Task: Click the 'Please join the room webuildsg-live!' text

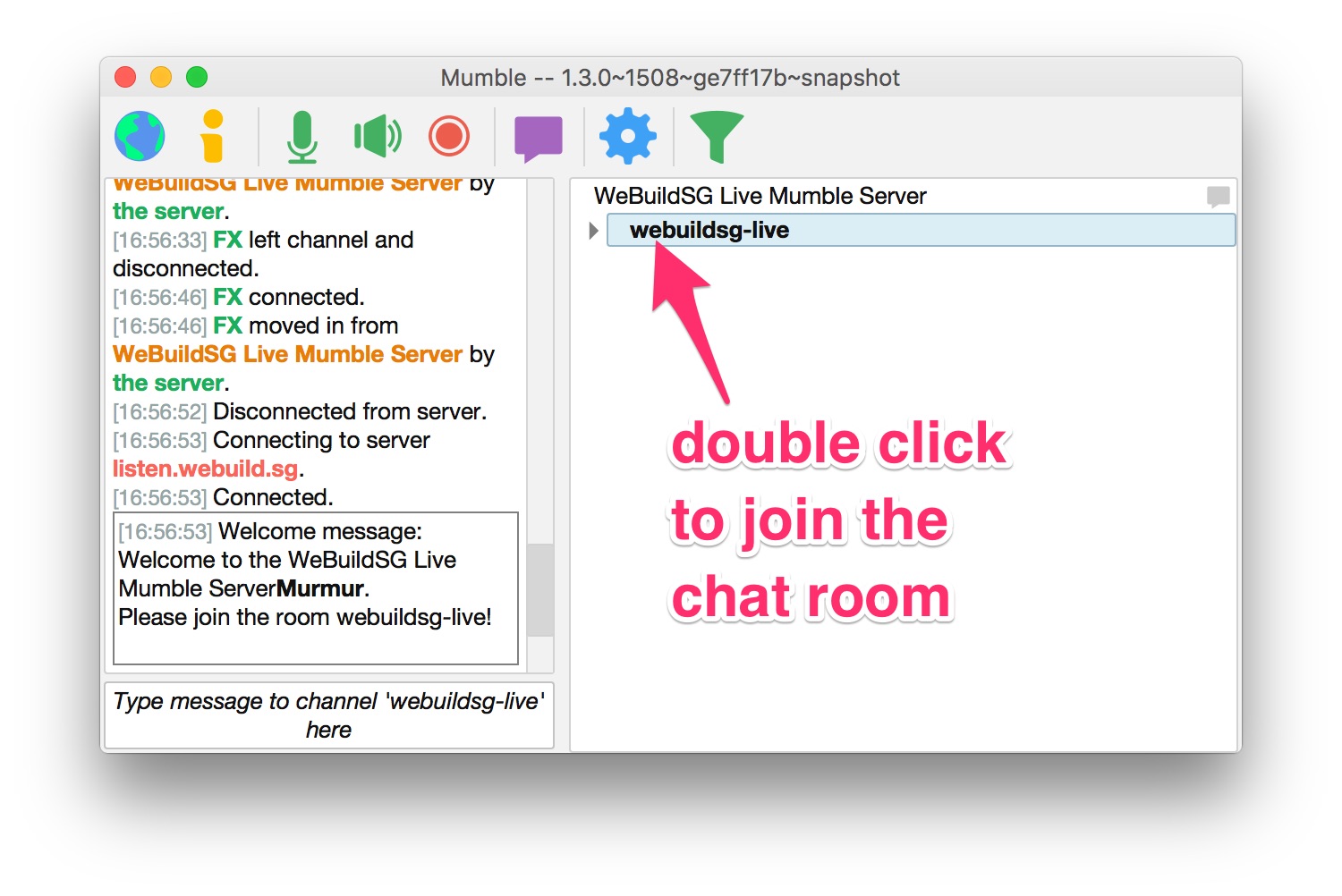Action: click(305, 617)
